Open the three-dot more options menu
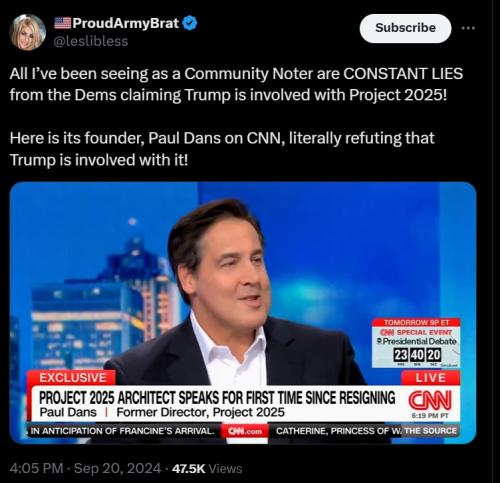 468,28
